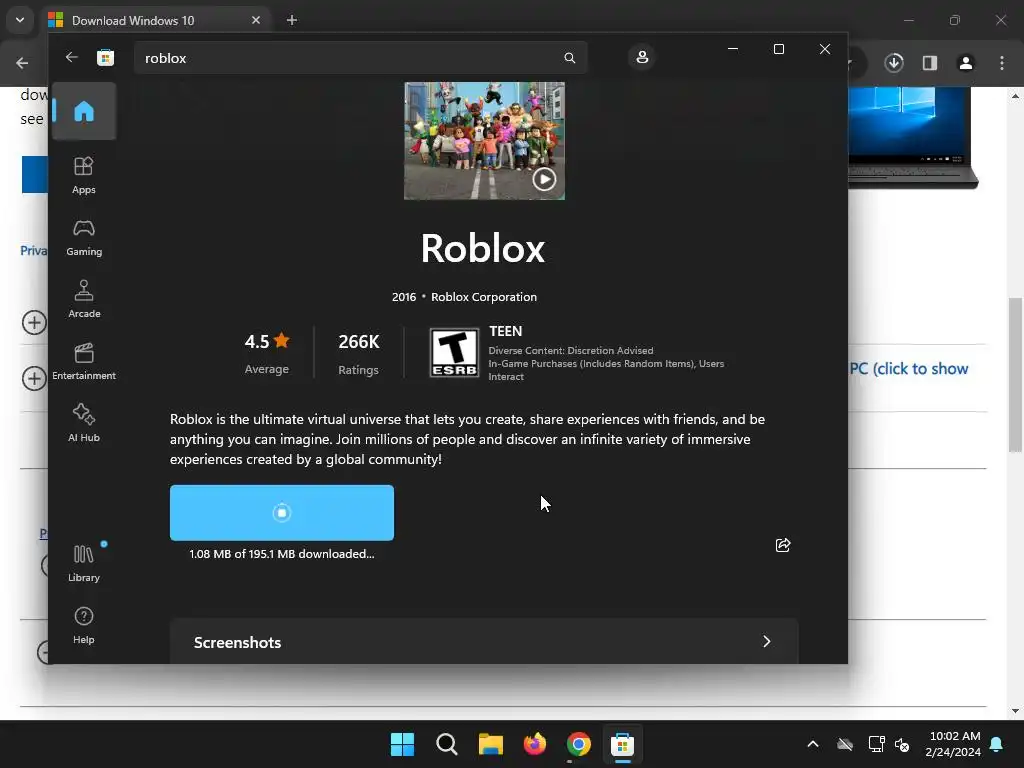The image size is (1024, 768).
Task: Click the 2016 release year text
Action: (x=404, y=296)
